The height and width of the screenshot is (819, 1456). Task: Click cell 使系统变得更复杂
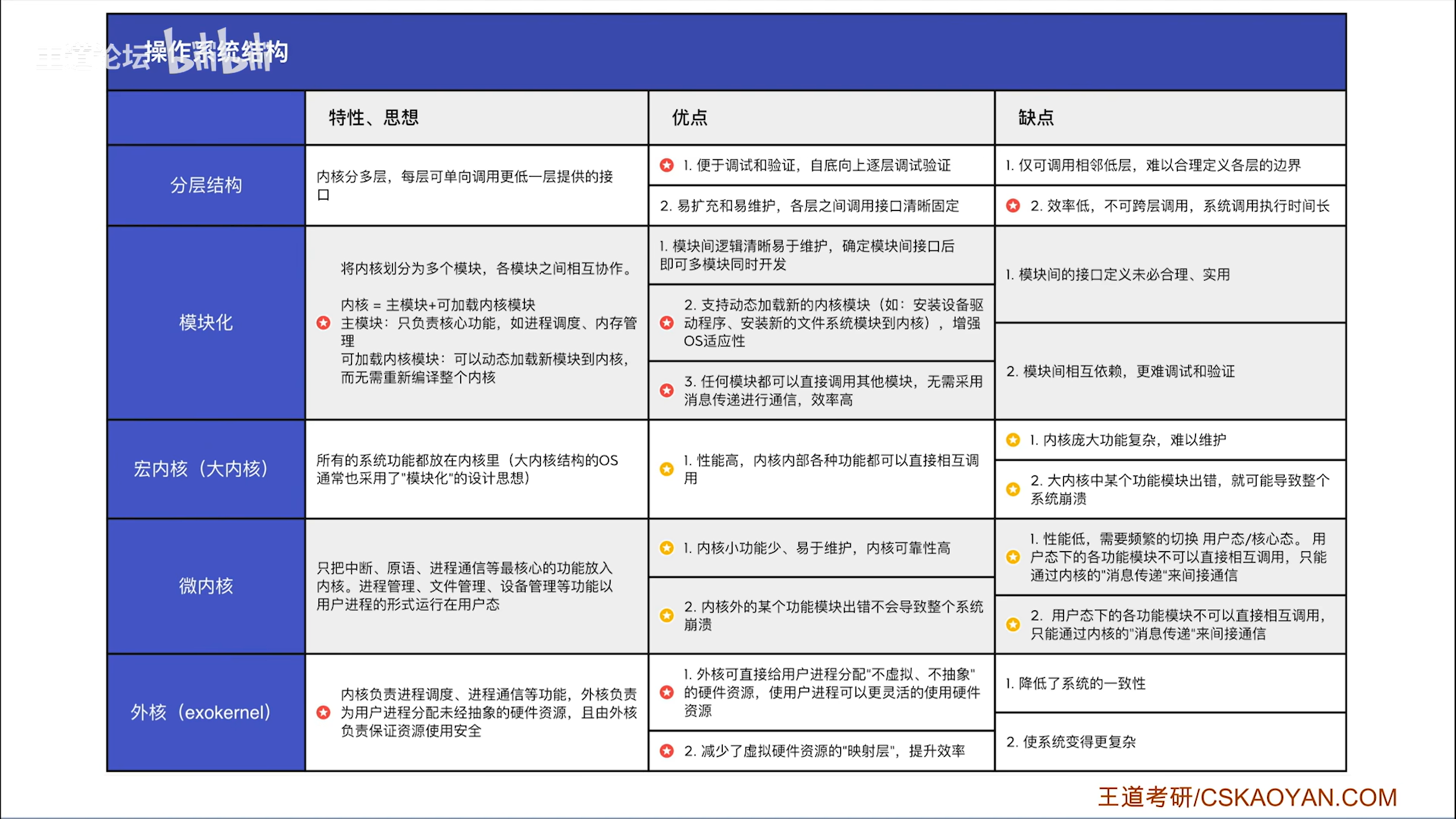click(1170, 742)
